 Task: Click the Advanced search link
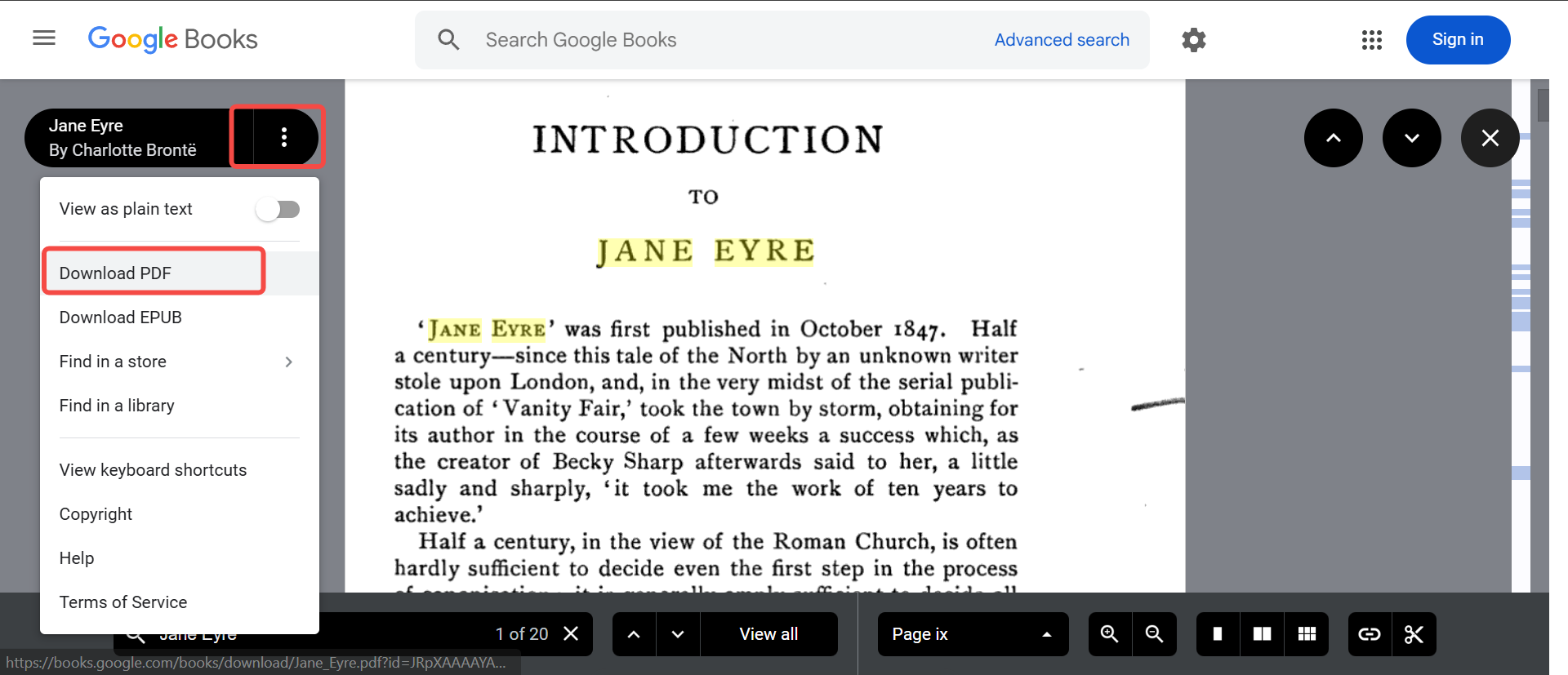click(x=1062, y=39)
